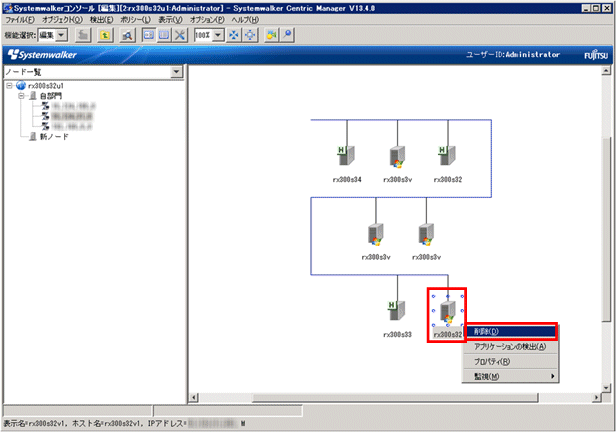
Task: Select the first blurred subnet under 自部門
Action: pyautogui.click(x=73, y=106)
